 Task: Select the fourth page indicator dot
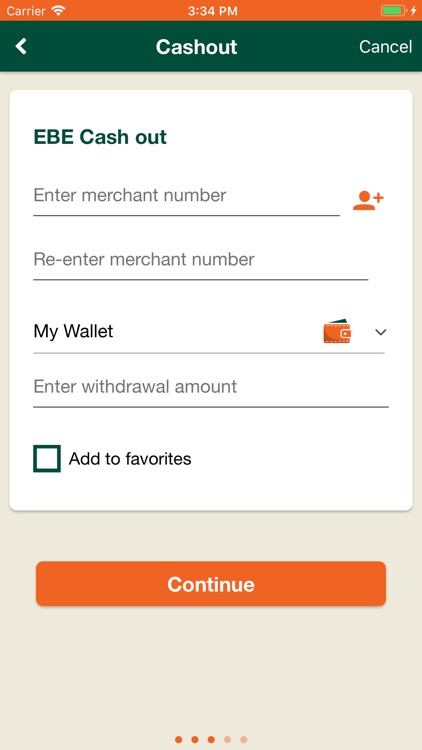(x=227, y=739)
